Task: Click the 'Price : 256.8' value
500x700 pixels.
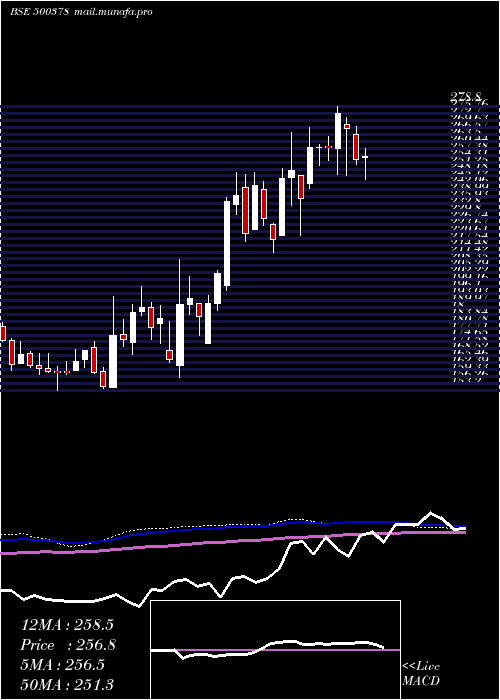Action: click(x=68, y=645)
